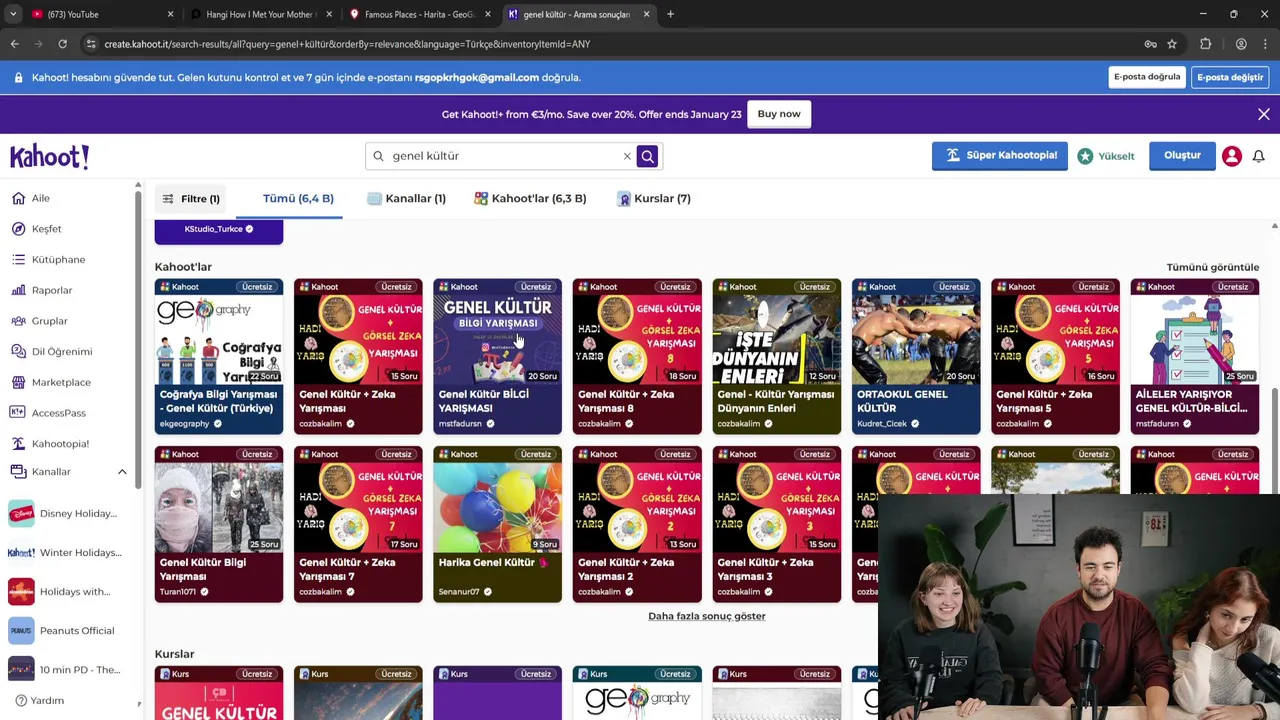Select the Tümü (6,4 B) tab
Viewport: 1280px width, 720px height.
coord(289,198)
